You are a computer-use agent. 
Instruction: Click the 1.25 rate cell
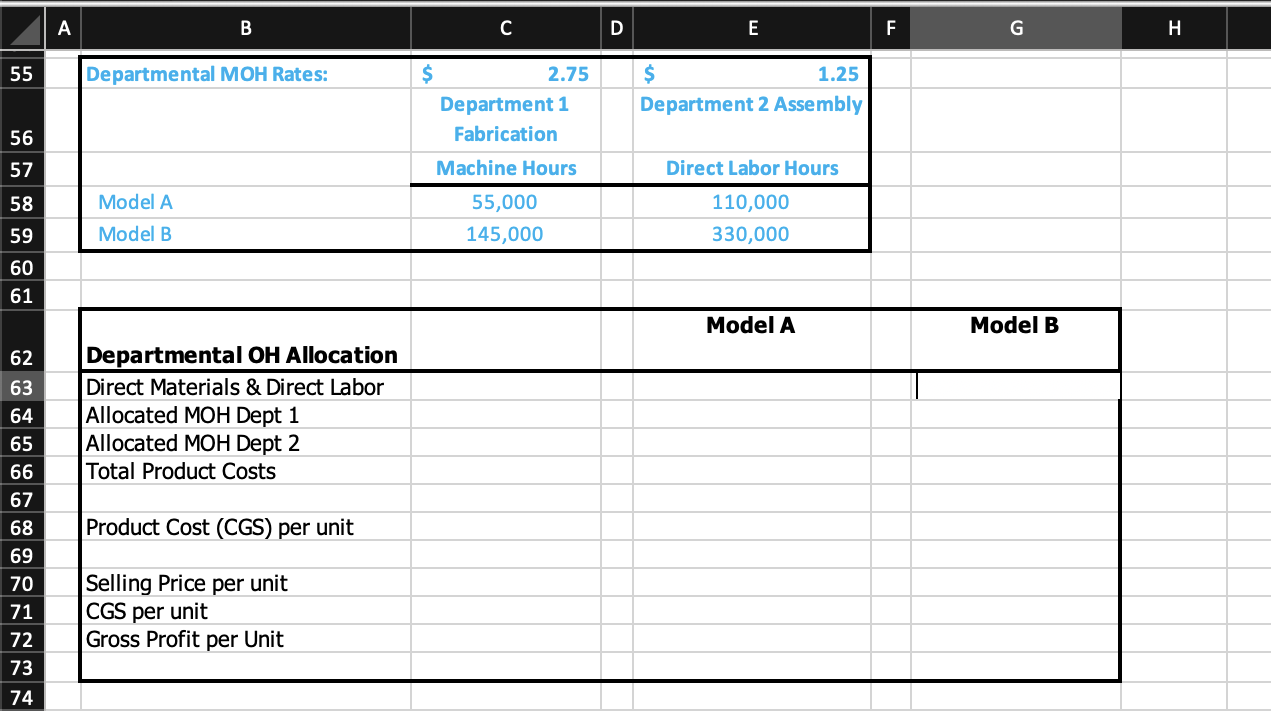751,74
